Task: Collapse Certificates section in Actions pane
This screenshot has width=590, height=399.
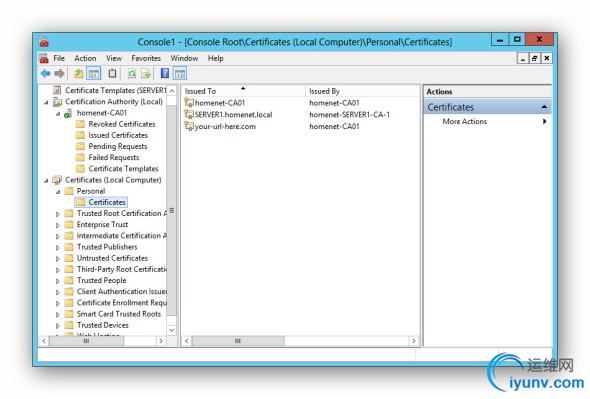Action: tap(544, 107)
